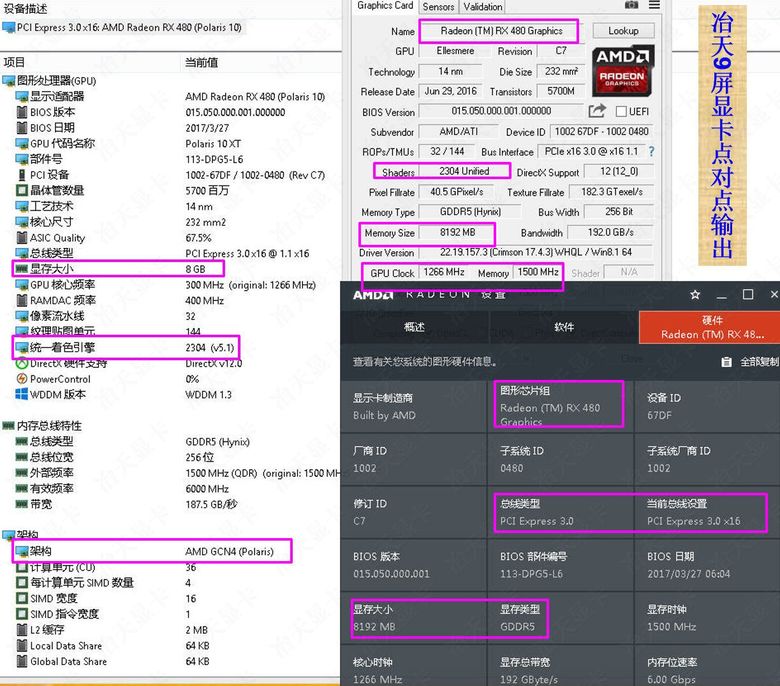The image size is (780, 686).
Task: Click the icon beside 有效频率 row
Action: click(21, 489)
